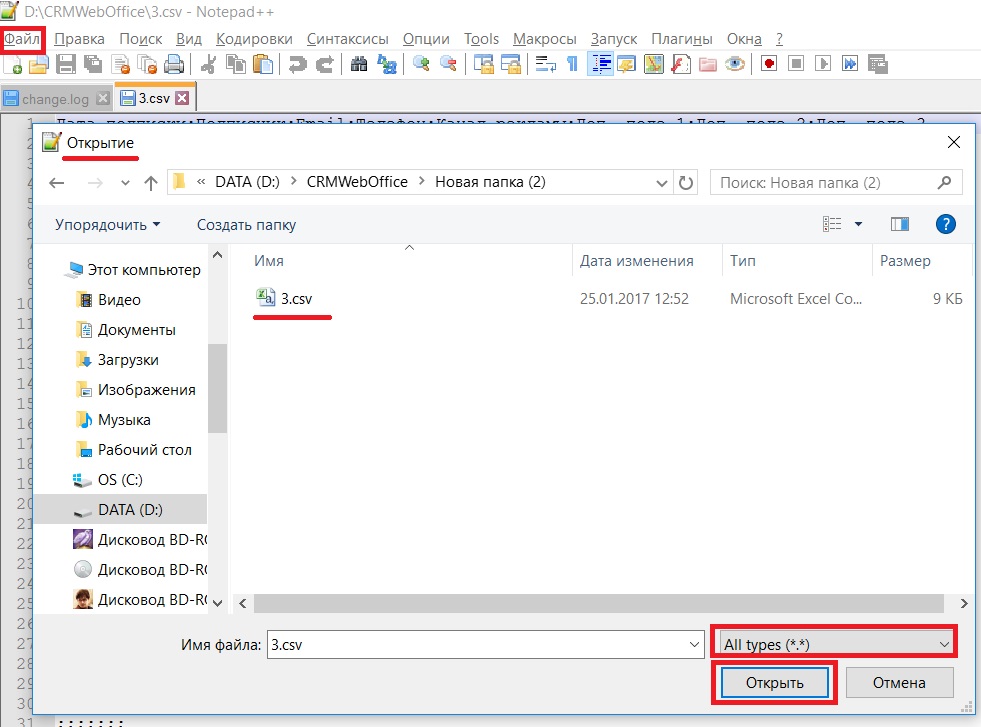This screenshot has width=981, height=727.
Task: Click the Close All toolbar icon
Action: coord(147,64)
